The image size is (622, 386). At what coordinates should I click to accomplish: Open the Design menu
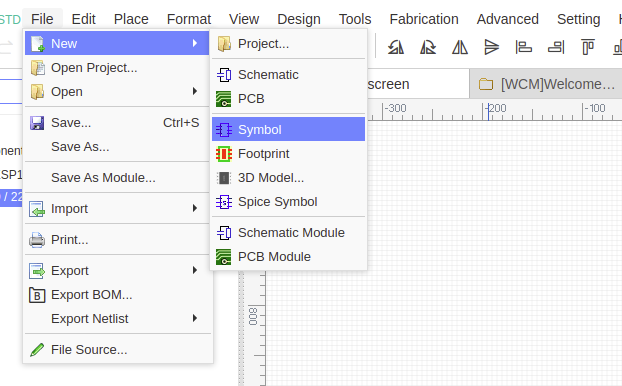click(x=299, y=19)
